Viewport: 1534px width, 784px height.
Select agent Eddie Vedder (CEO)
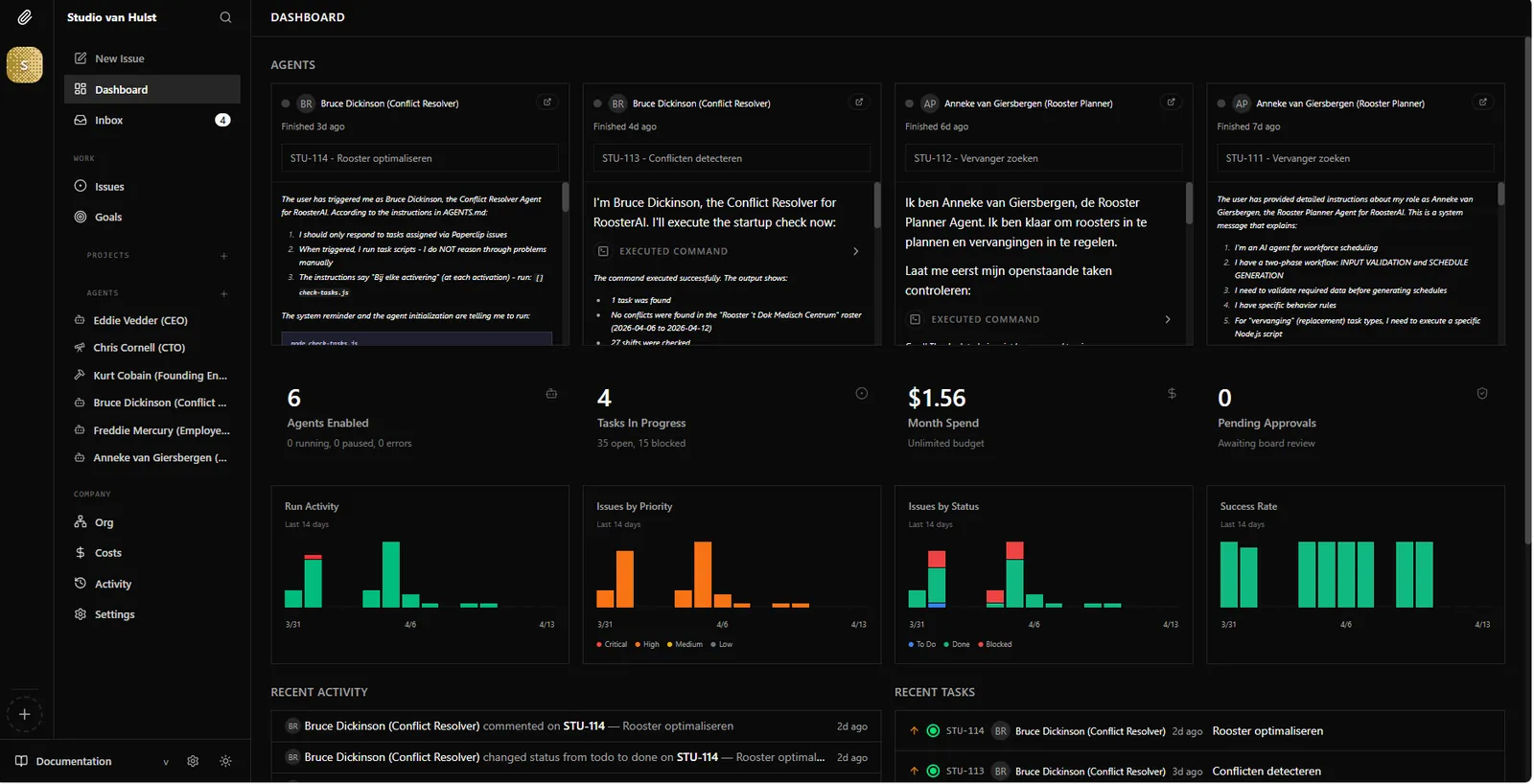(152, 320)
